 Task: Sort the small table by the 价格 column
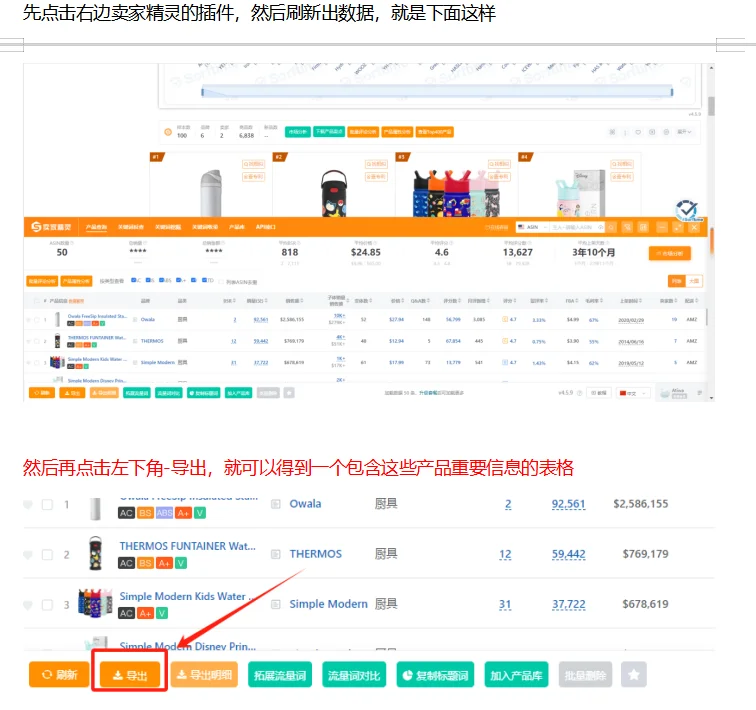[x=397, y=301]
